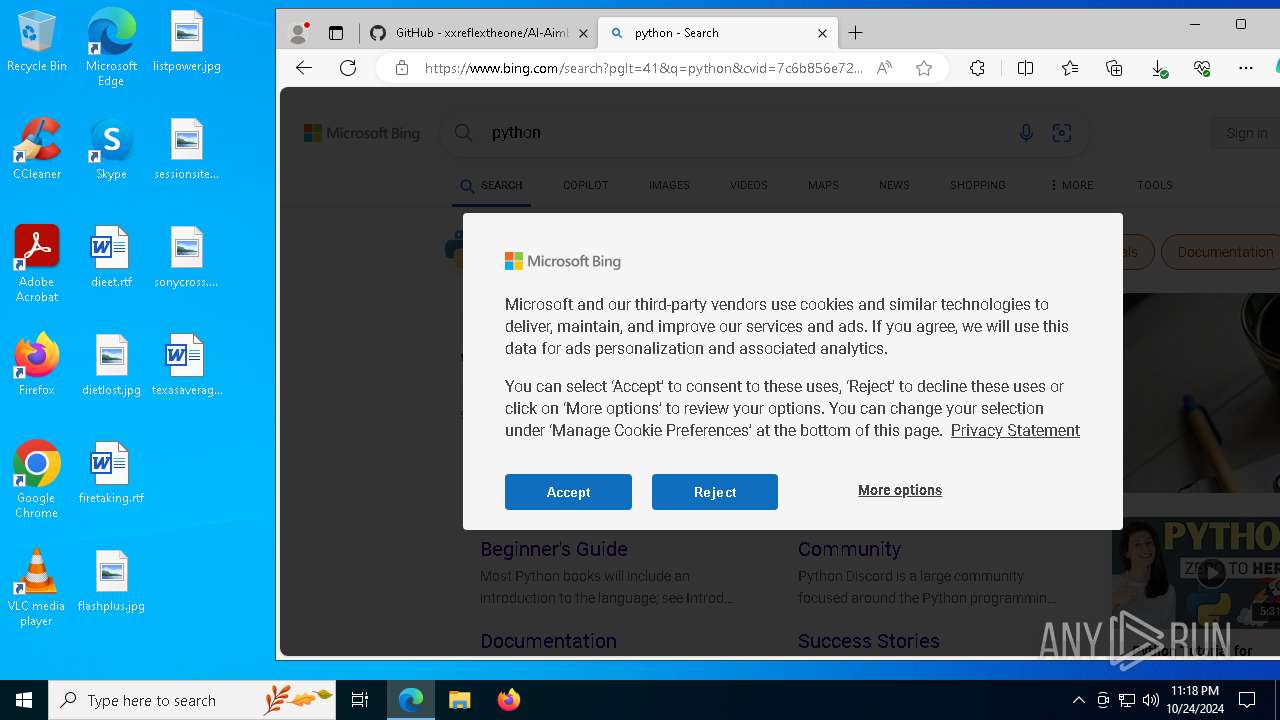Image resolution: width=1280 pixels, height=720 pixels.
Task: Open the Privacy Statement link
Action: pyautogui.click(x=1015, y=430)
